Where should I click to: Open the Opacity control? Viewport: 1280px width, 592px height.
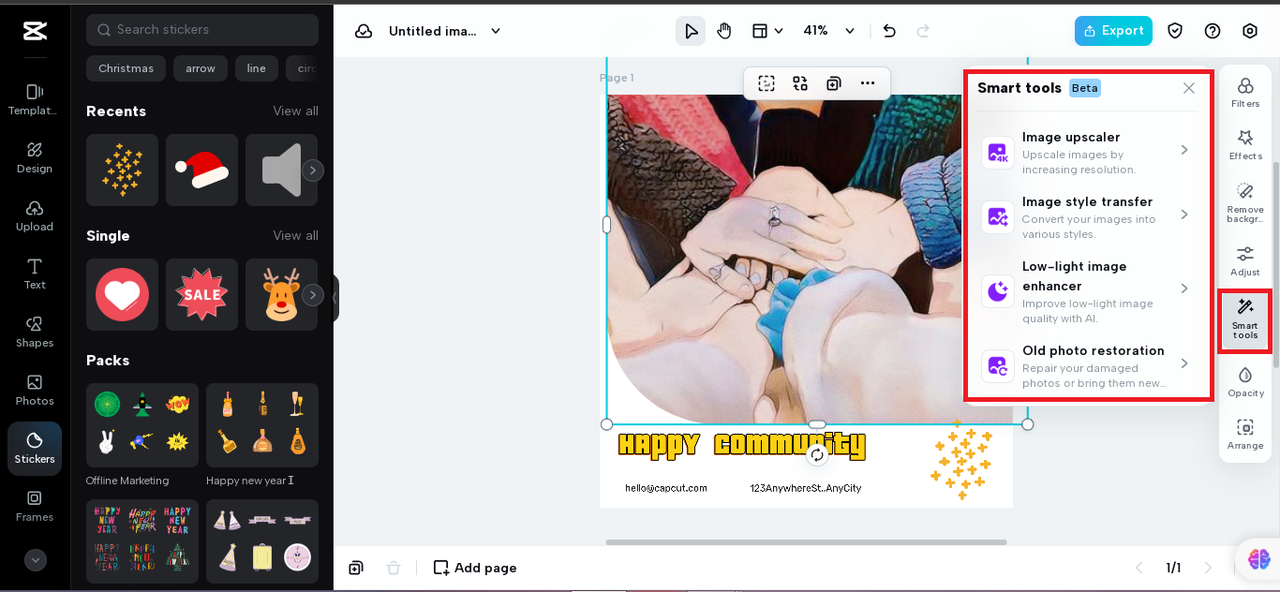pos(1245,381)
